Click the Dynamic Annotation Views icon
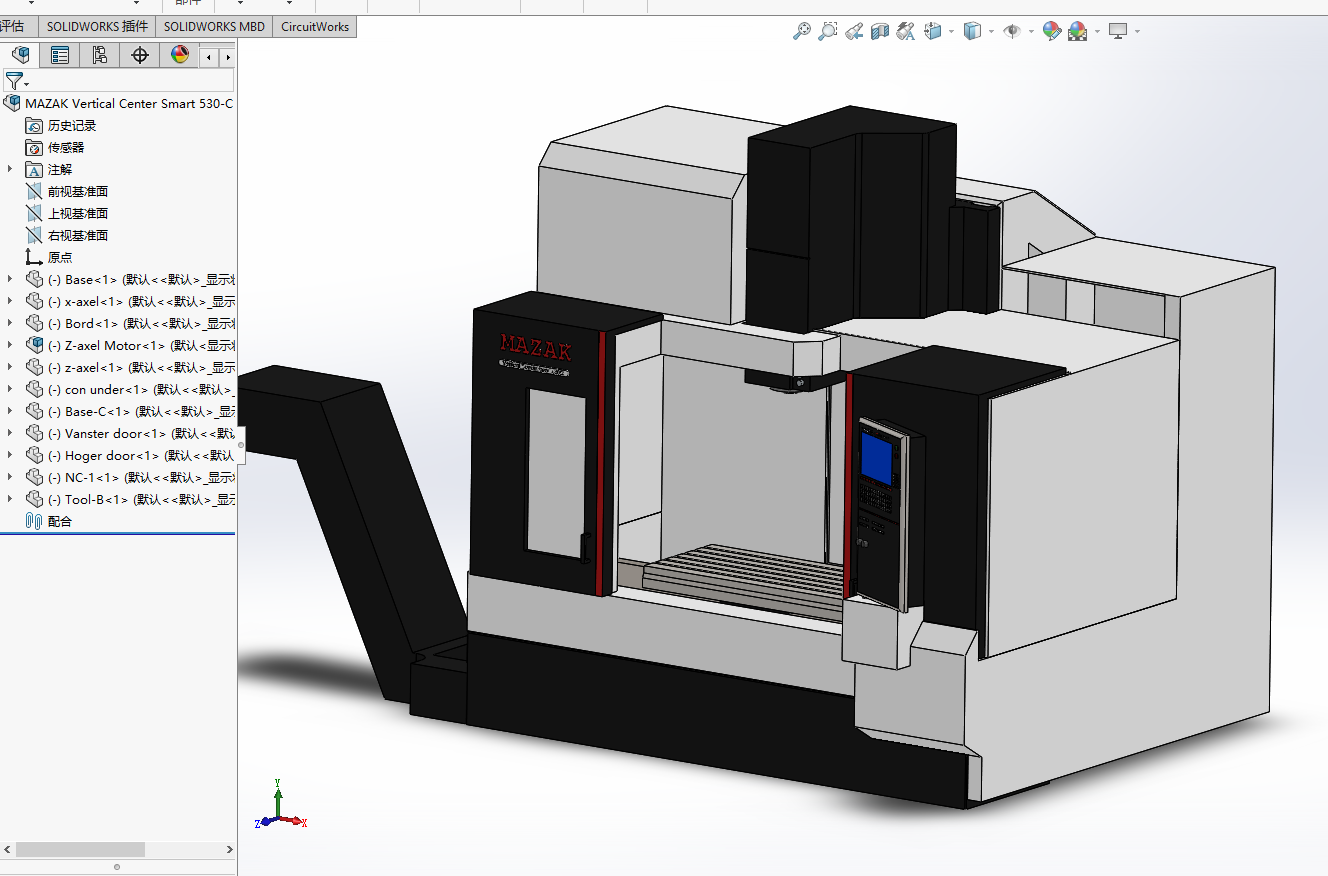Screen dimensions: 1328x876 click(906, 31)
